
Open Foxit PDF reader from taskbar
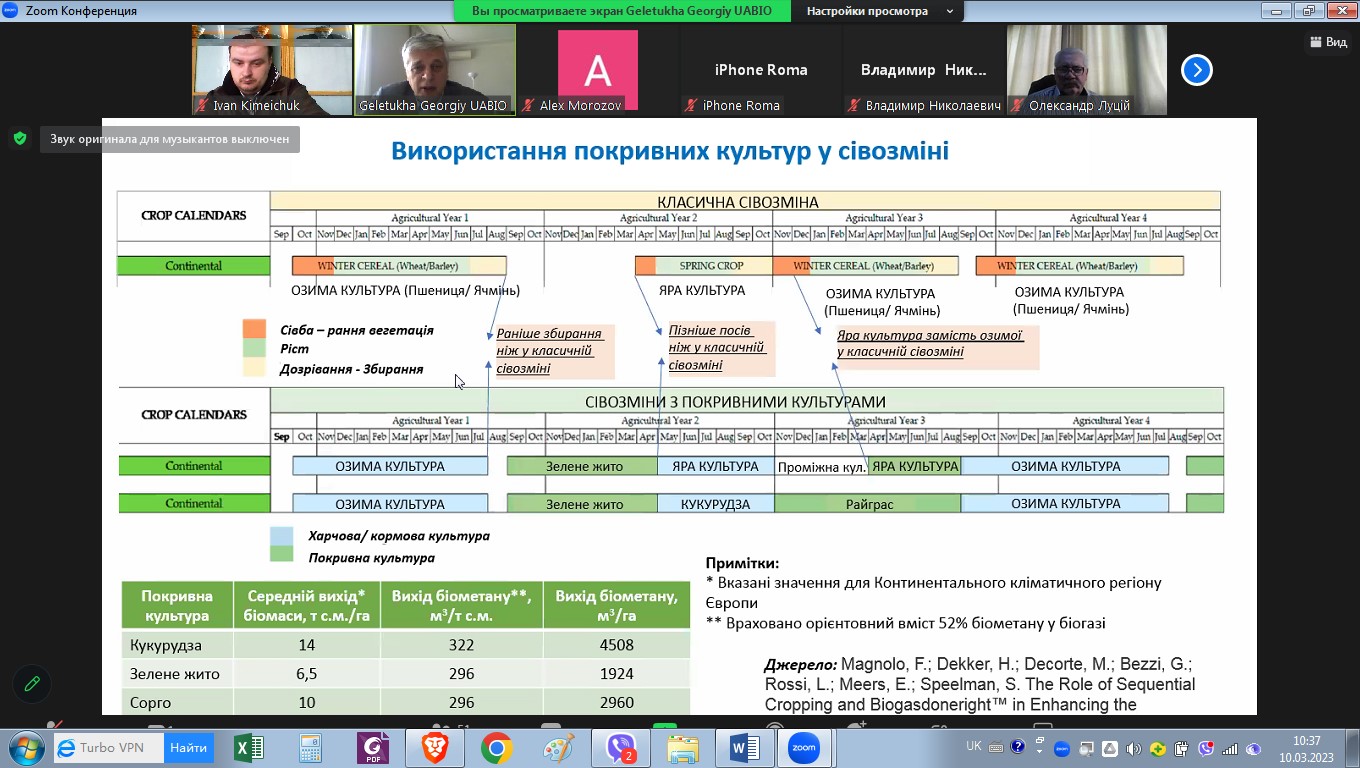click(373, 748)
